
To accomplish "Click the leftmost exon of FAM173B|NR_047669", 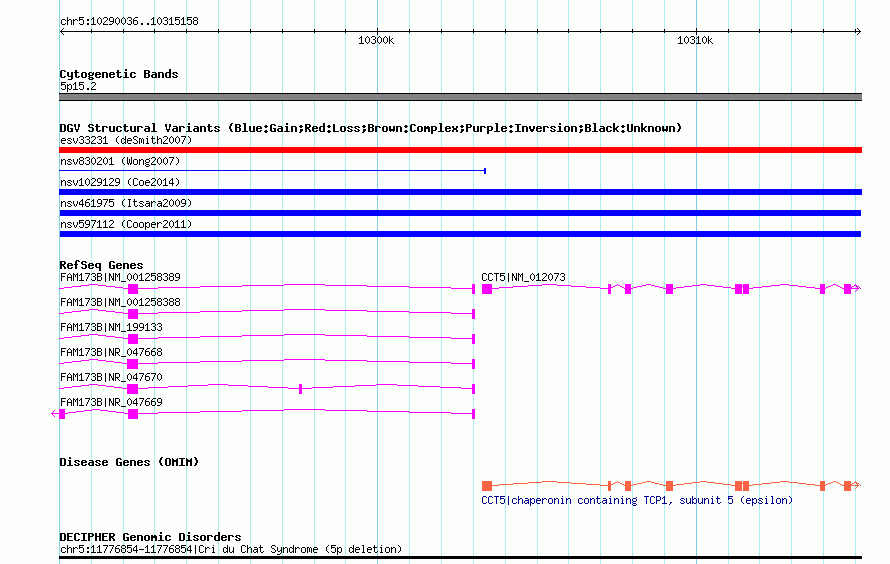I will 62,414.
